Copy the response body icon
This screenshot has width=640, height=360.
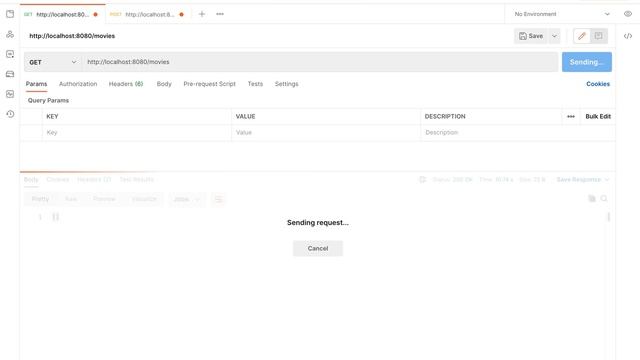[592, 199]
